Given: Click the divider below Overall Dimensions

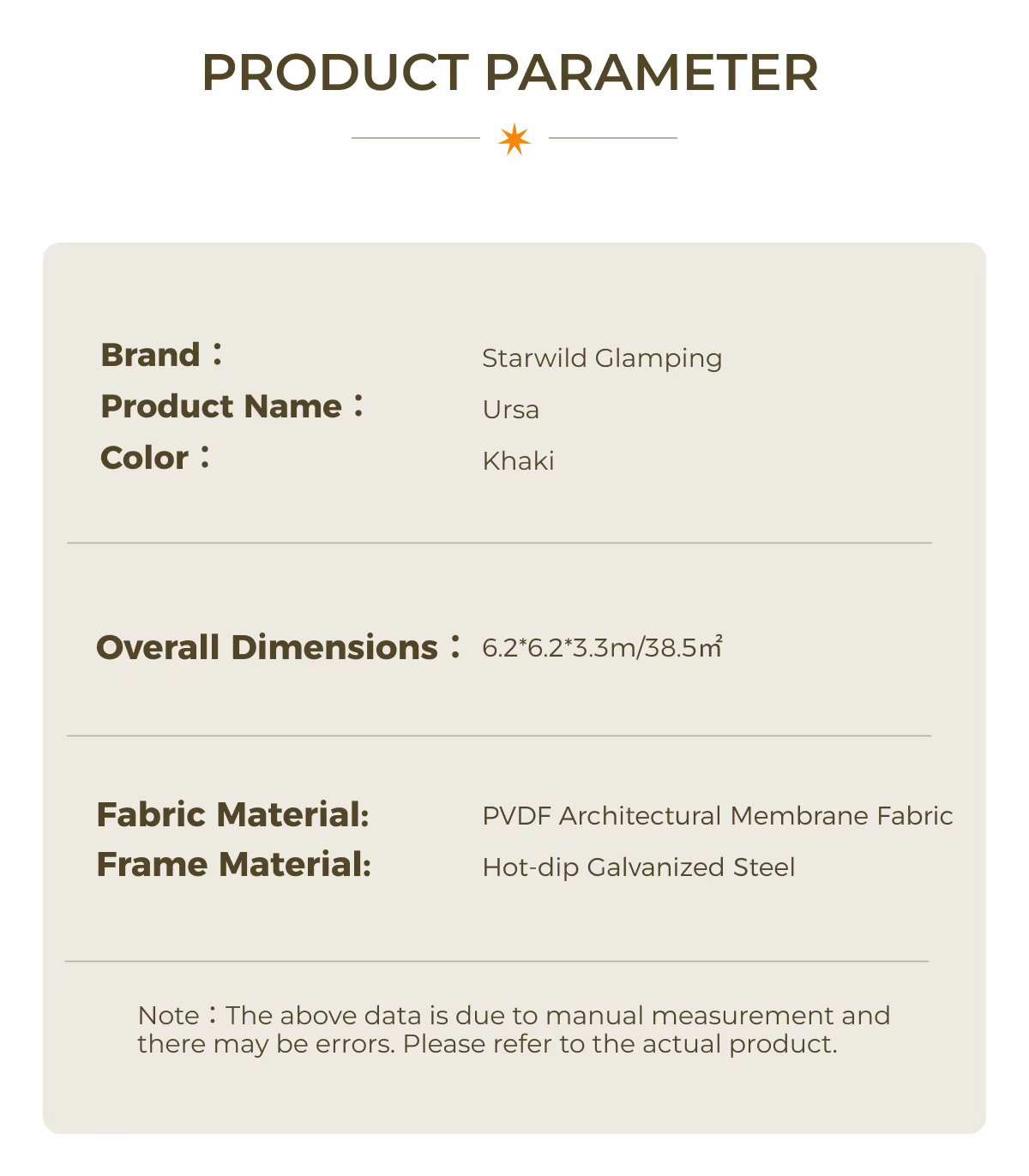Looking at the screenshot, I should [x=499, y=735].
